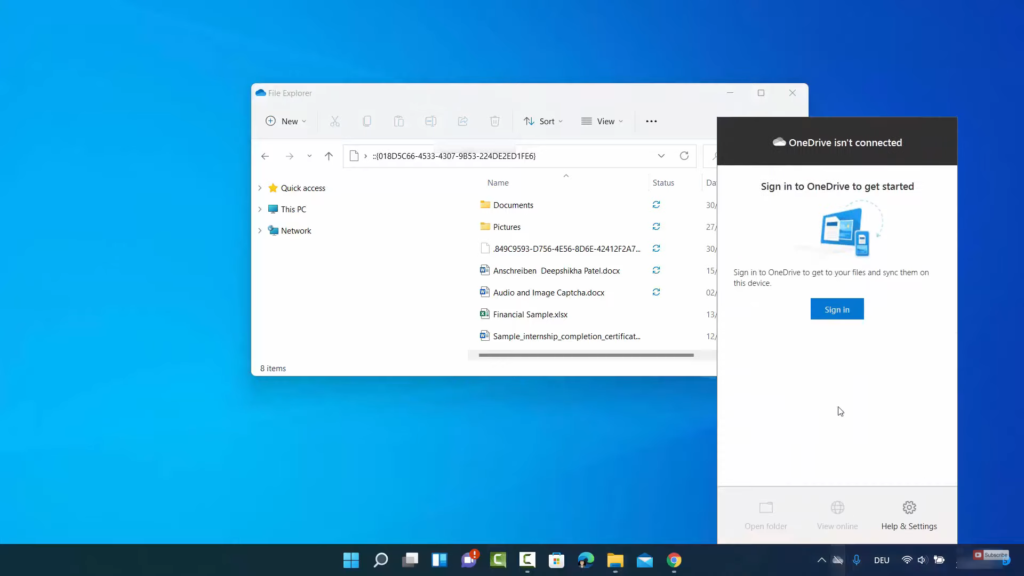1024x576 pixels.
Task: Click the Delete trash icon
Action: click(494, 121)
